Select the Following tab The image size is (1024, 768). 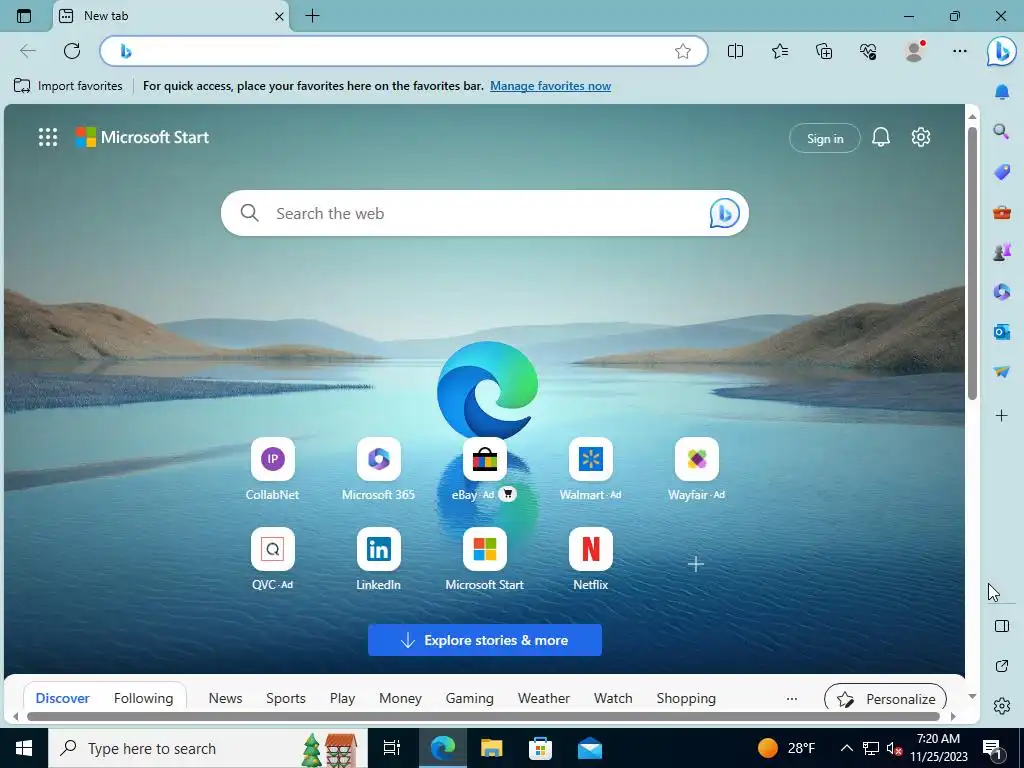[144, 698]
